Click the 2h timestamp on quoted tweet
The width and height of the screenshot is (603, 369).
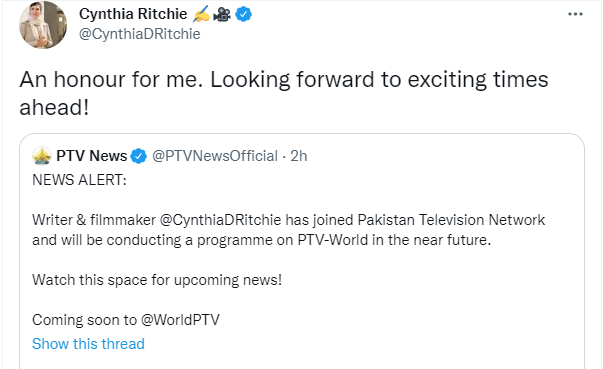(x=299, y=156)
